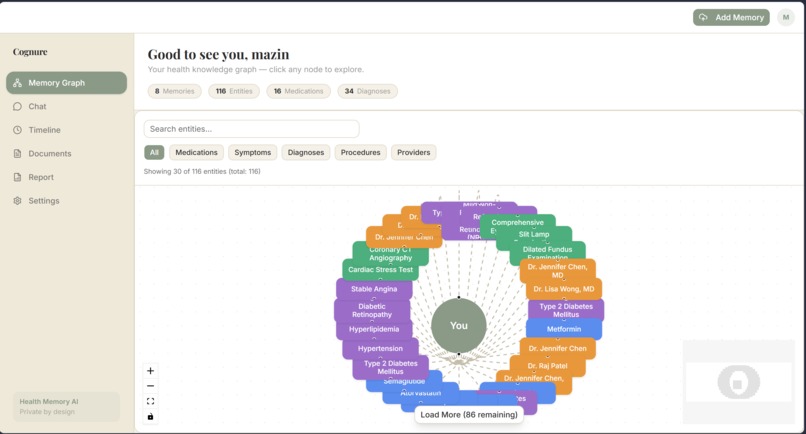Select the Coronary CT Angiography node
This screenshot has height=434, width=806.
[x=391, y=254]
